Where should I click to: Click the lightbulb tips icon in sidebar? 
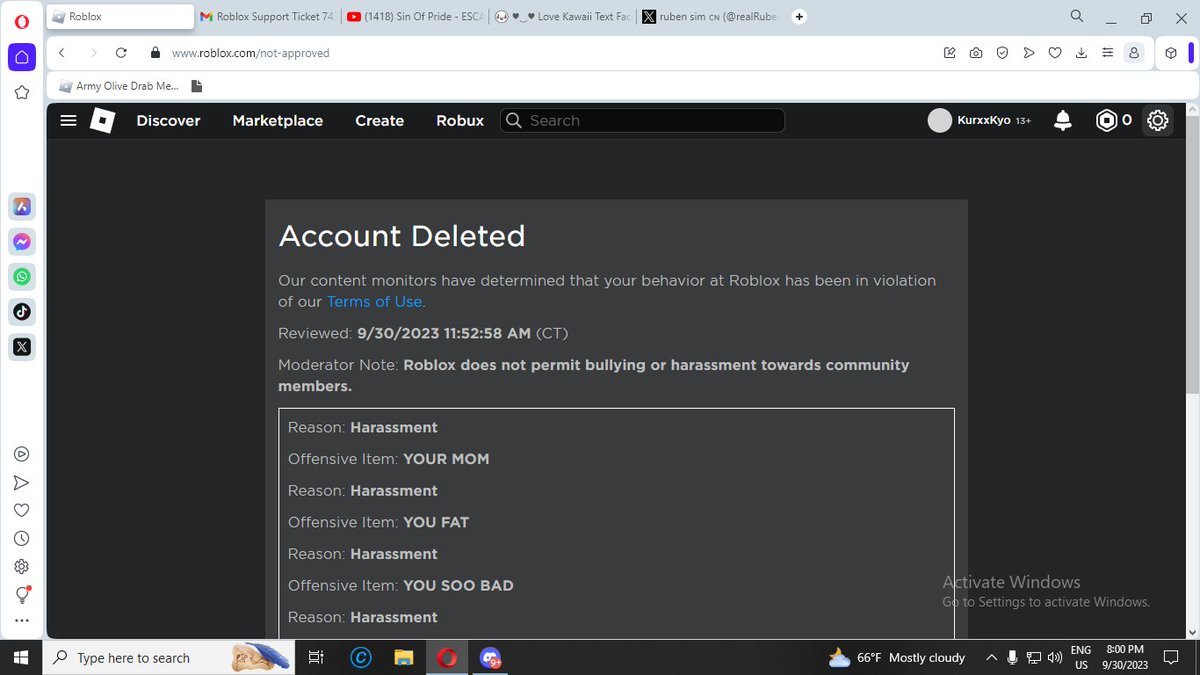click(22, 594)
